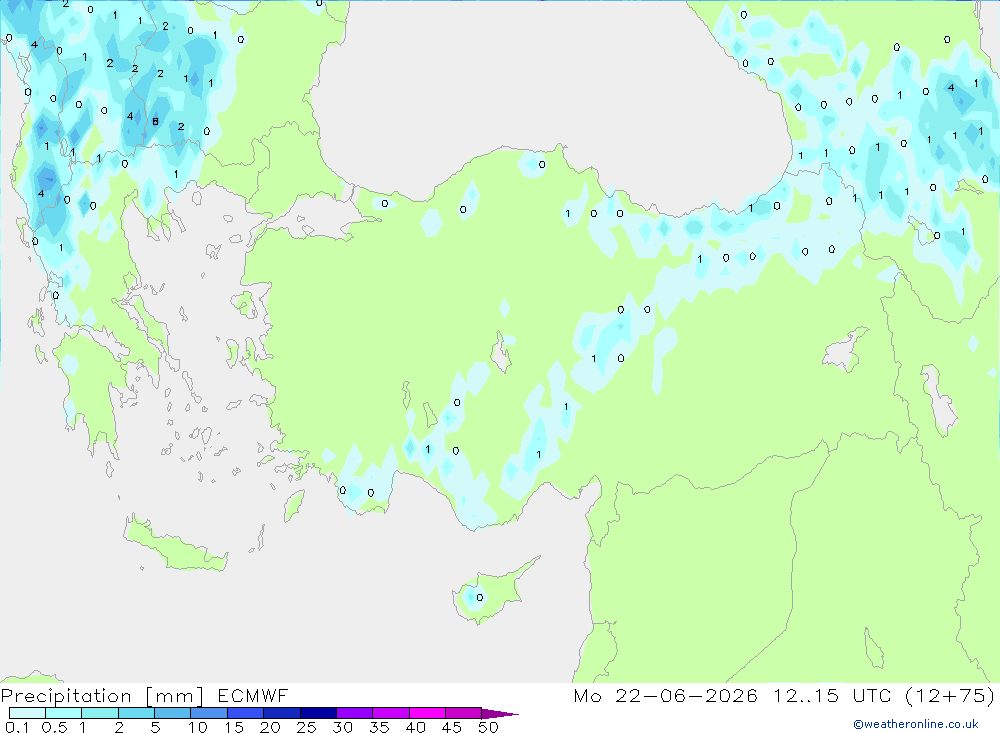
Task: Click the '[mm]' unit label
Action: (x=174, y=695)
